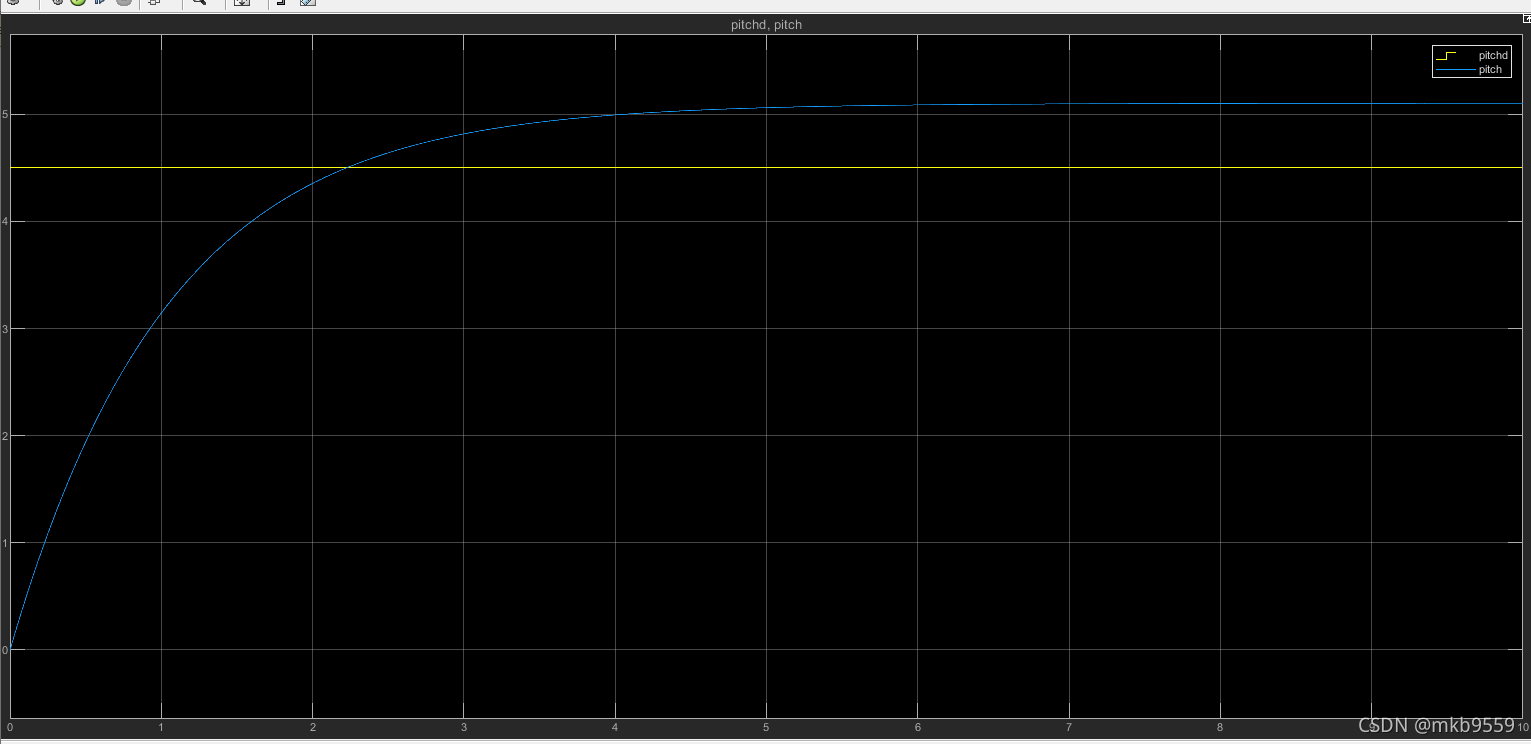Click x-axis tick label '8'
Viewport: 1531px width, 744px height.
[1219, 726]
